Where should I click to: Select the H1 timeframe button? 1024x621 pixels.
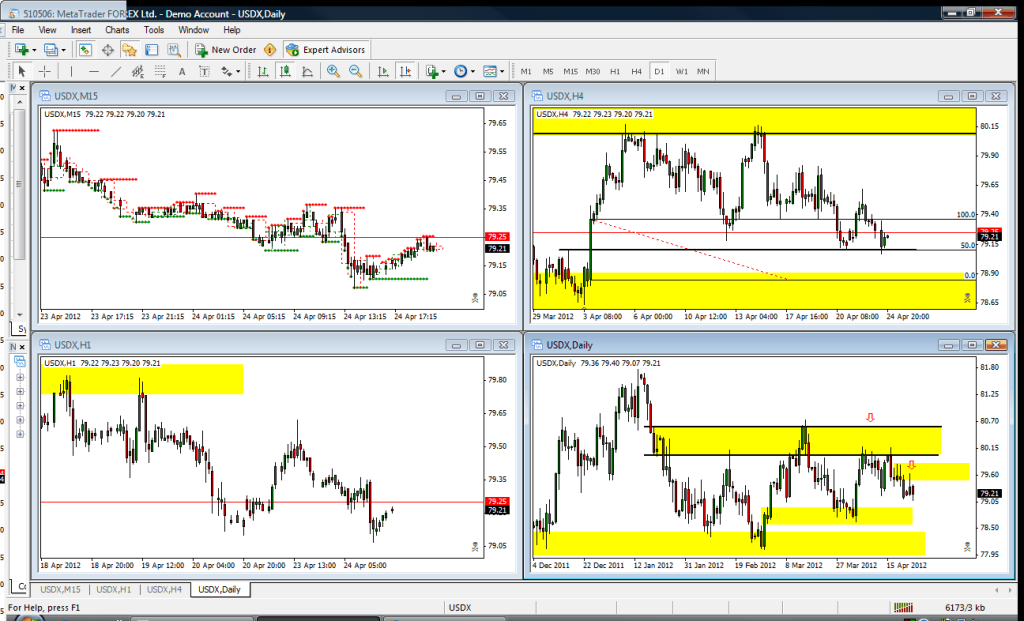[x=615, y=71]
